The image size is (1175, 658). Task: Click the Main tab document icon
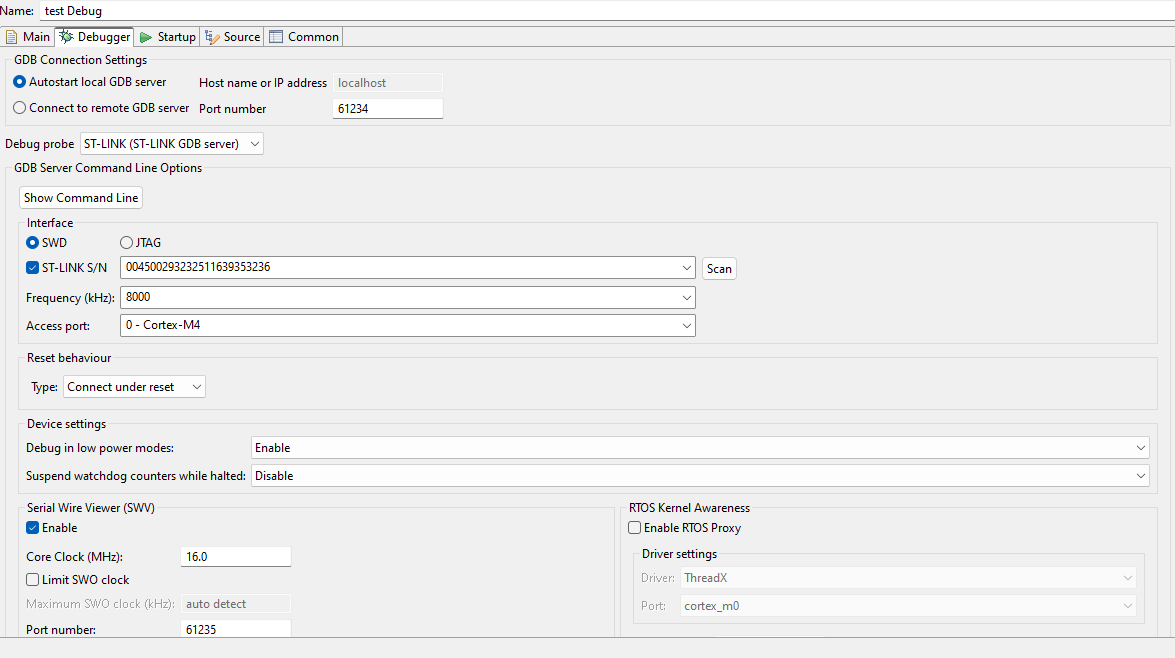(x=12, y=37)
